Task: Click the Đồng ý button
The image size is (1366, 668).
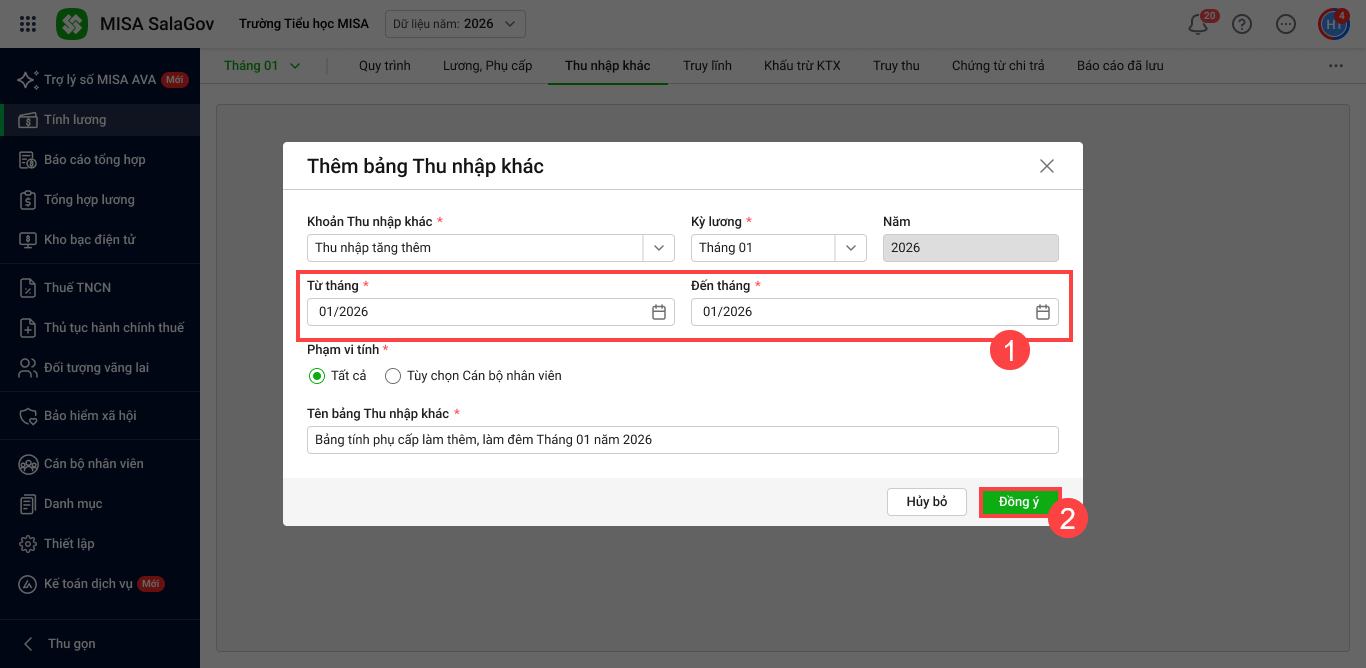Action: pyautogui.click(x=1018, y=502)
